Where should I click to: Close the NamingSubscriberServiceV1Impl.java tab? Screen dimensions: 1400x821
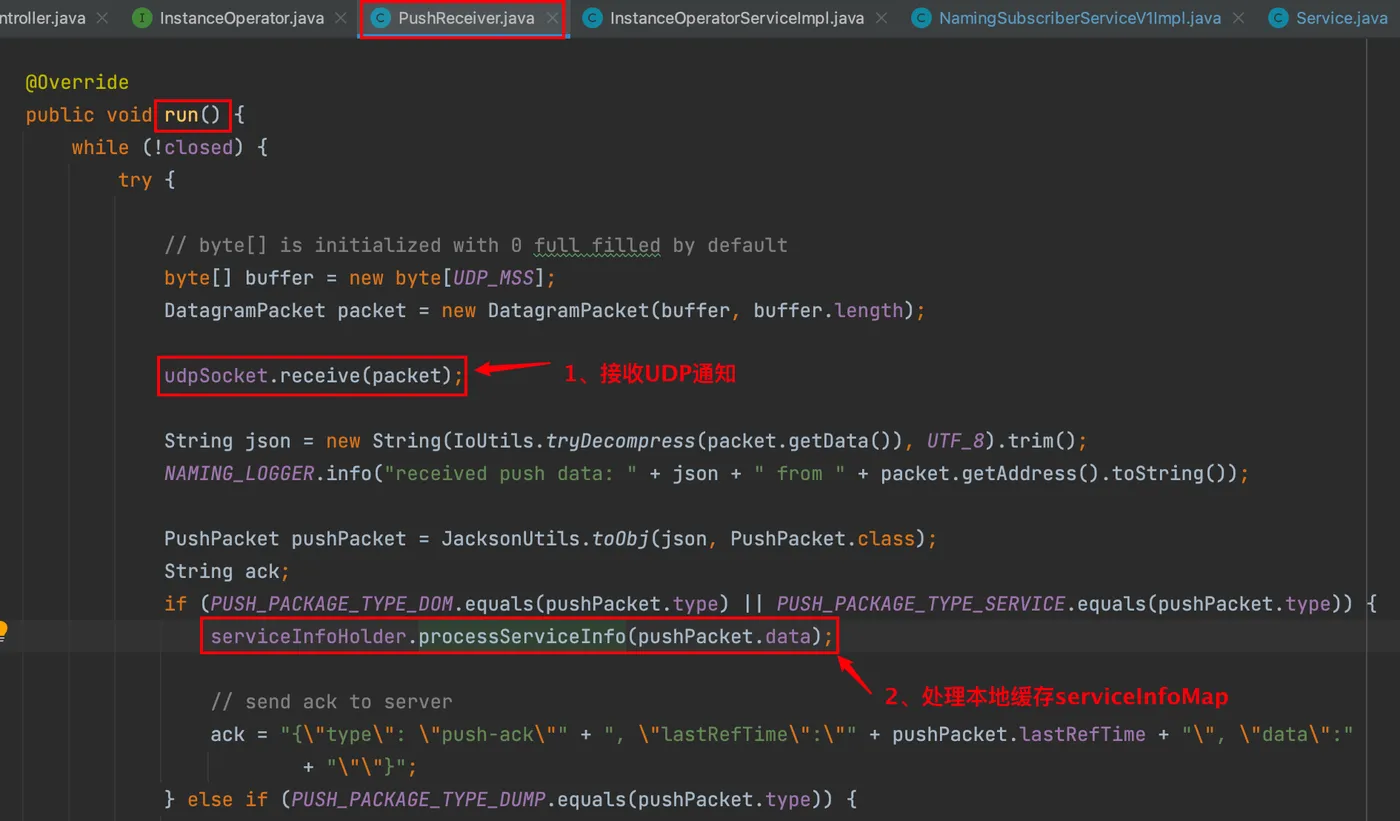tap(1240, 18)
